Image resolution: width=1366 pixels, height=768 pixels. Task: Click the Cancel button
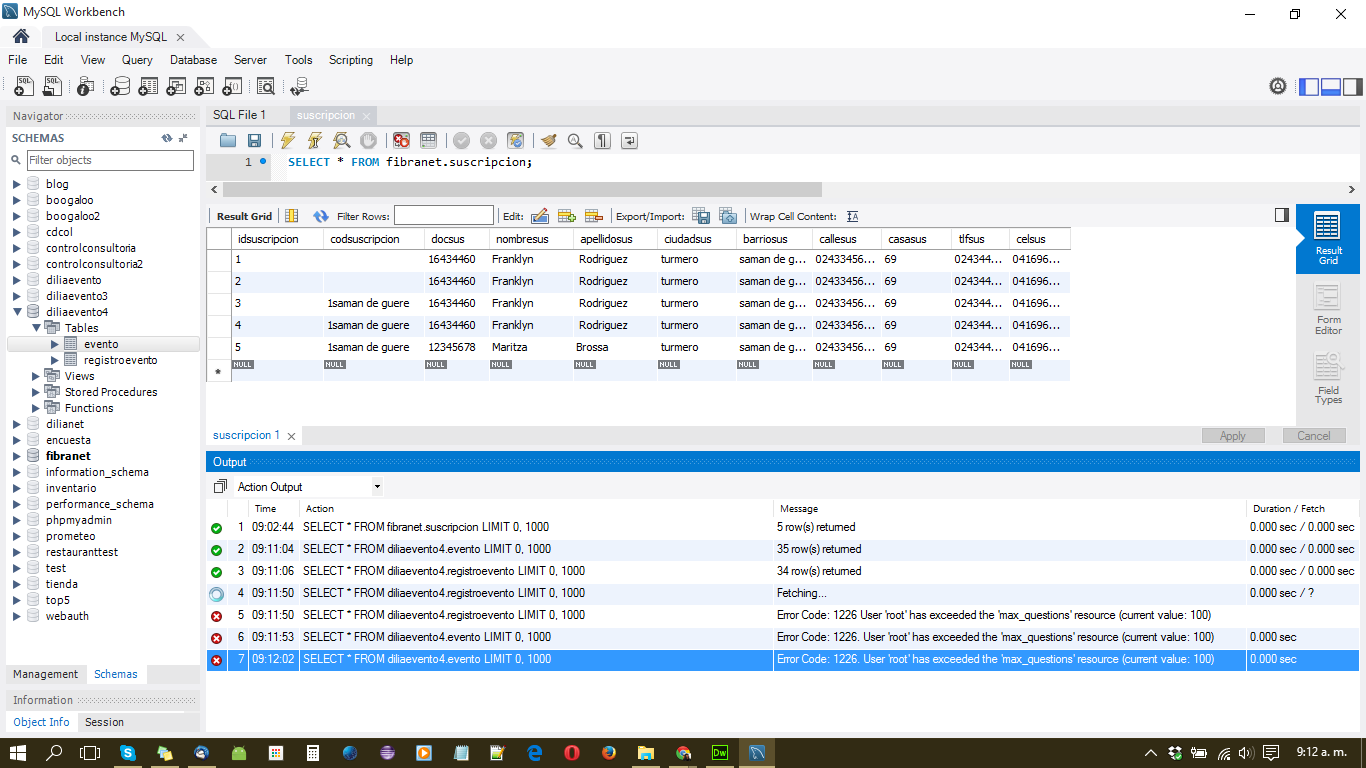click(x=1314, y=436)
